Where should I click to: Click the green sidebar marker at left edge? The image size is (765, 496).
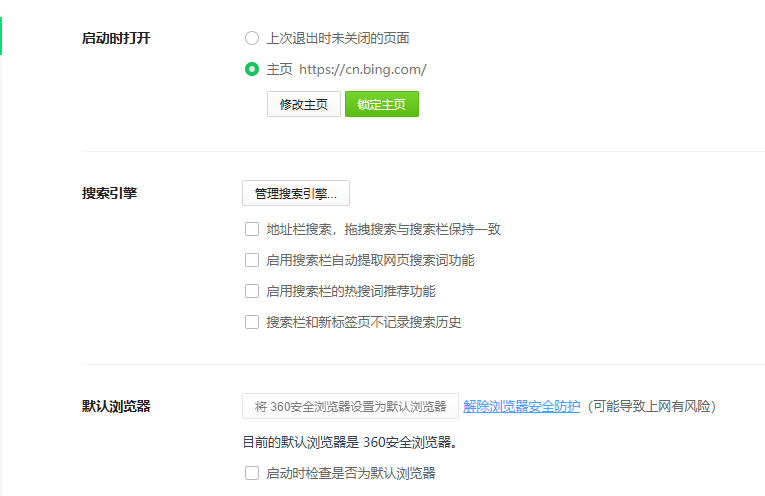(1, 36)
